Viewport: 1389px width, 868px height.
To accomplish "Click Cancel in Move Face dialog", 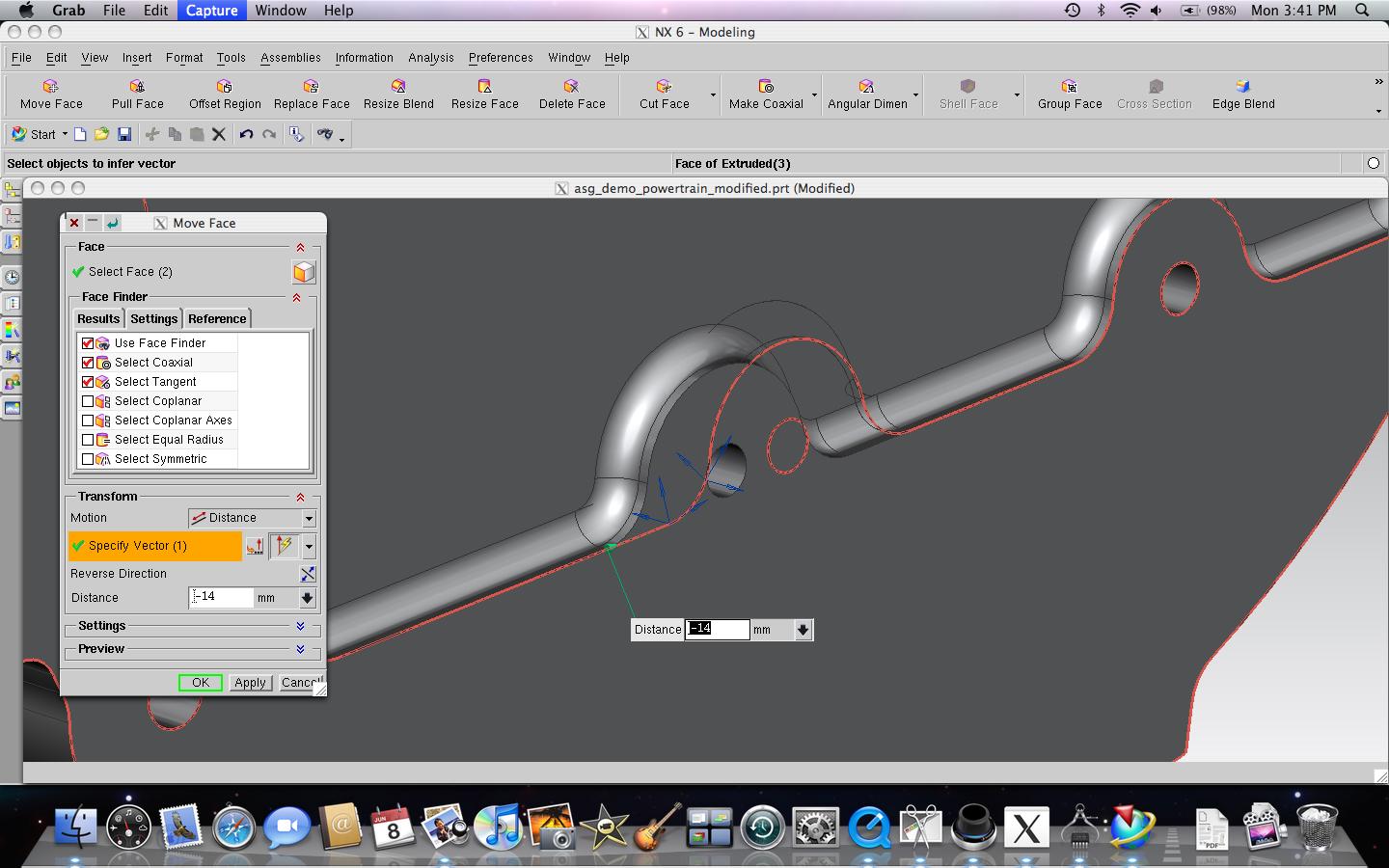I will point(300,683).
